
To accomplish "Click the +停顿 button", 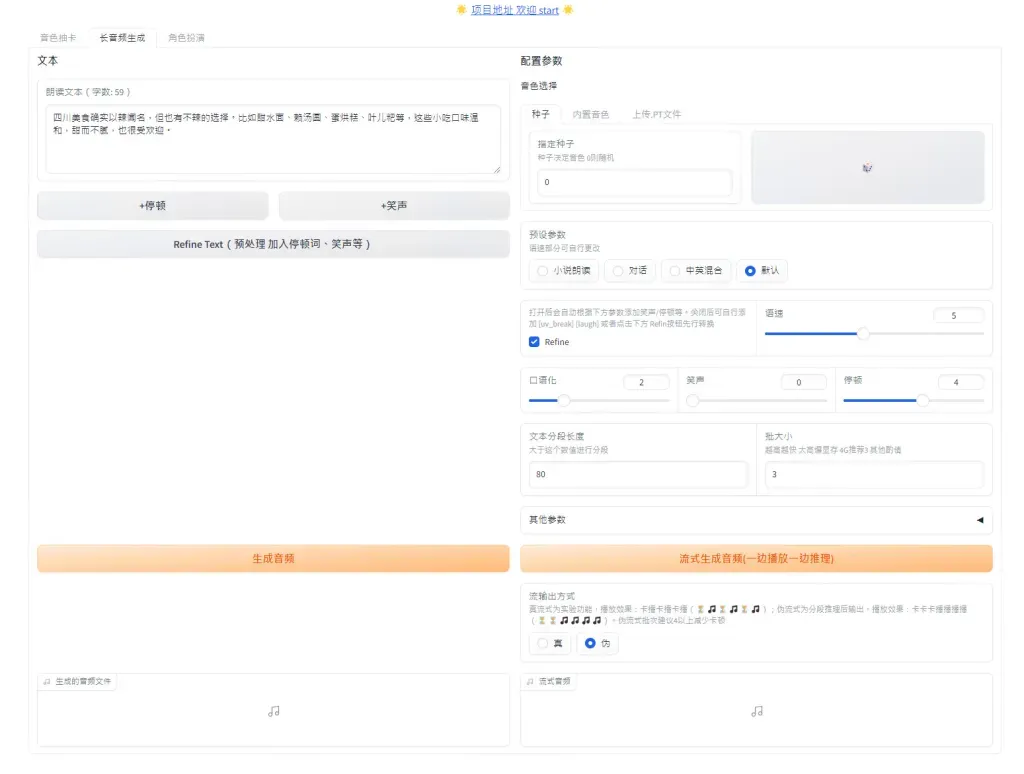I will pos(153,205).
